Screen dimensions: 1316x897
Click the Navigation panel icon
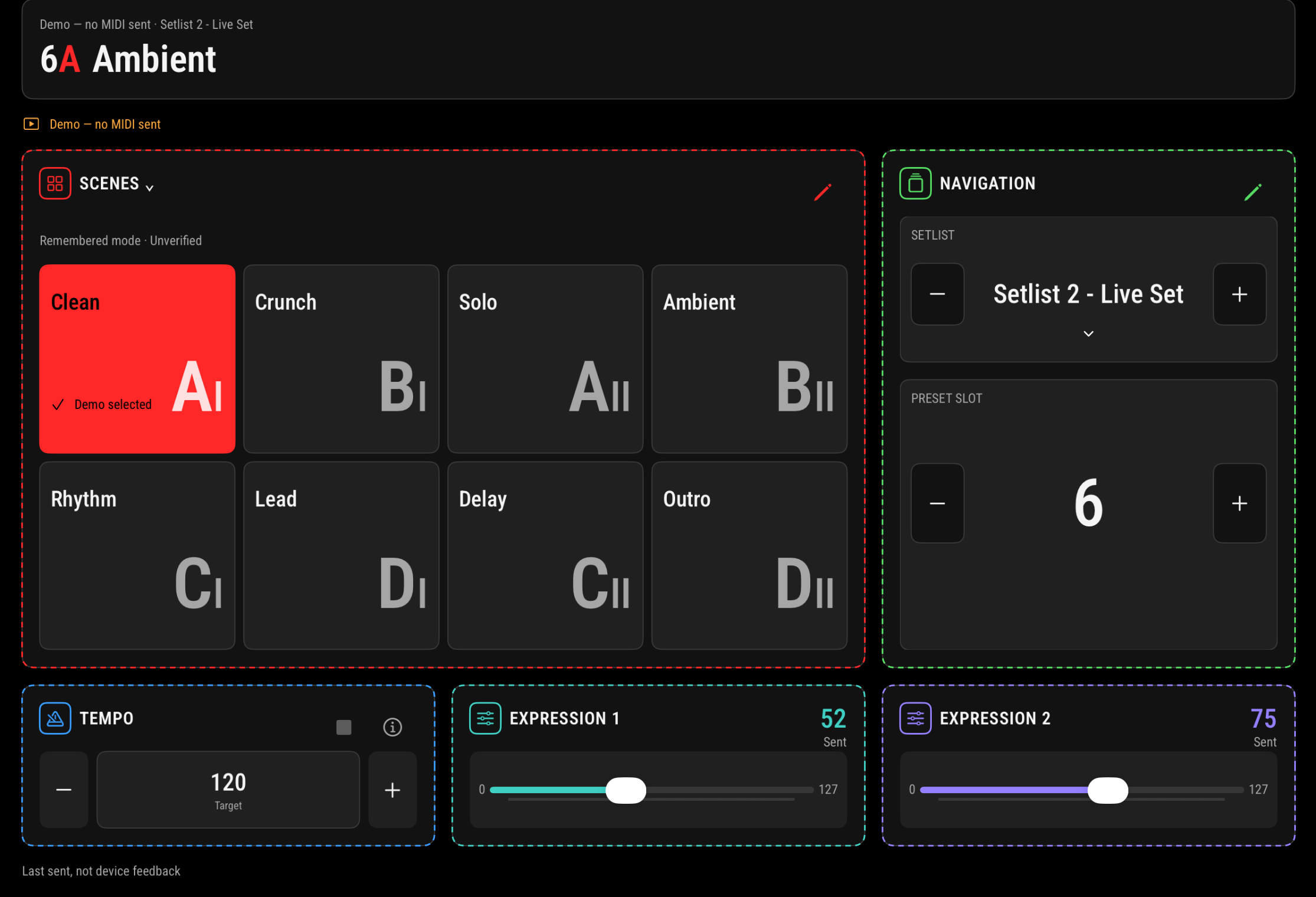tap(915, 184)
